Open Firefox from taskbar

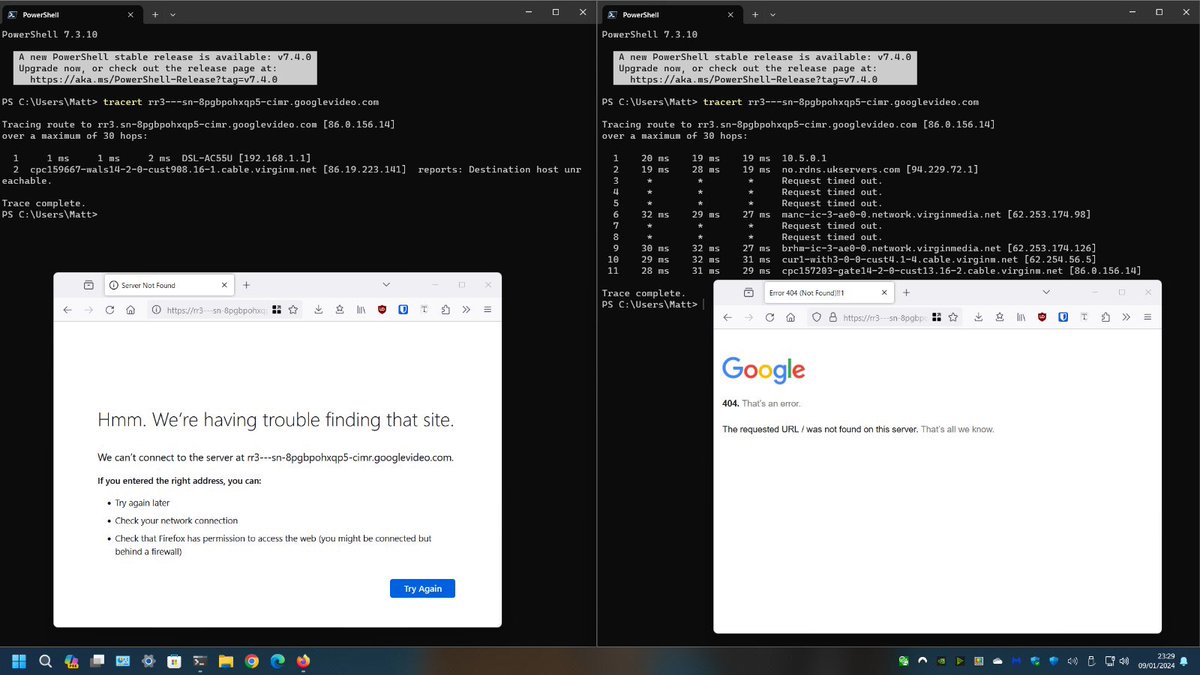point(303,661)
